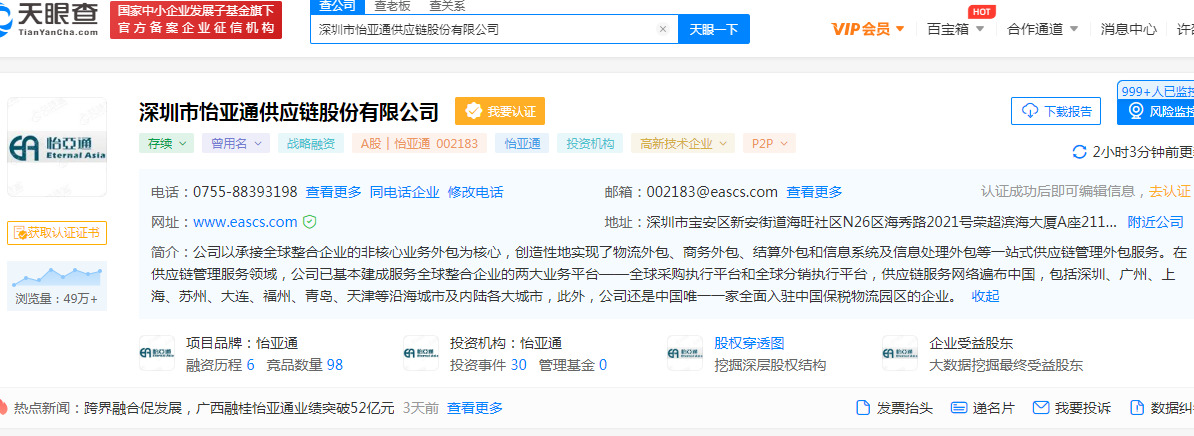Expand the 百宝箱 menu
Screen dimensions: 1194x436
pos(956,29)
